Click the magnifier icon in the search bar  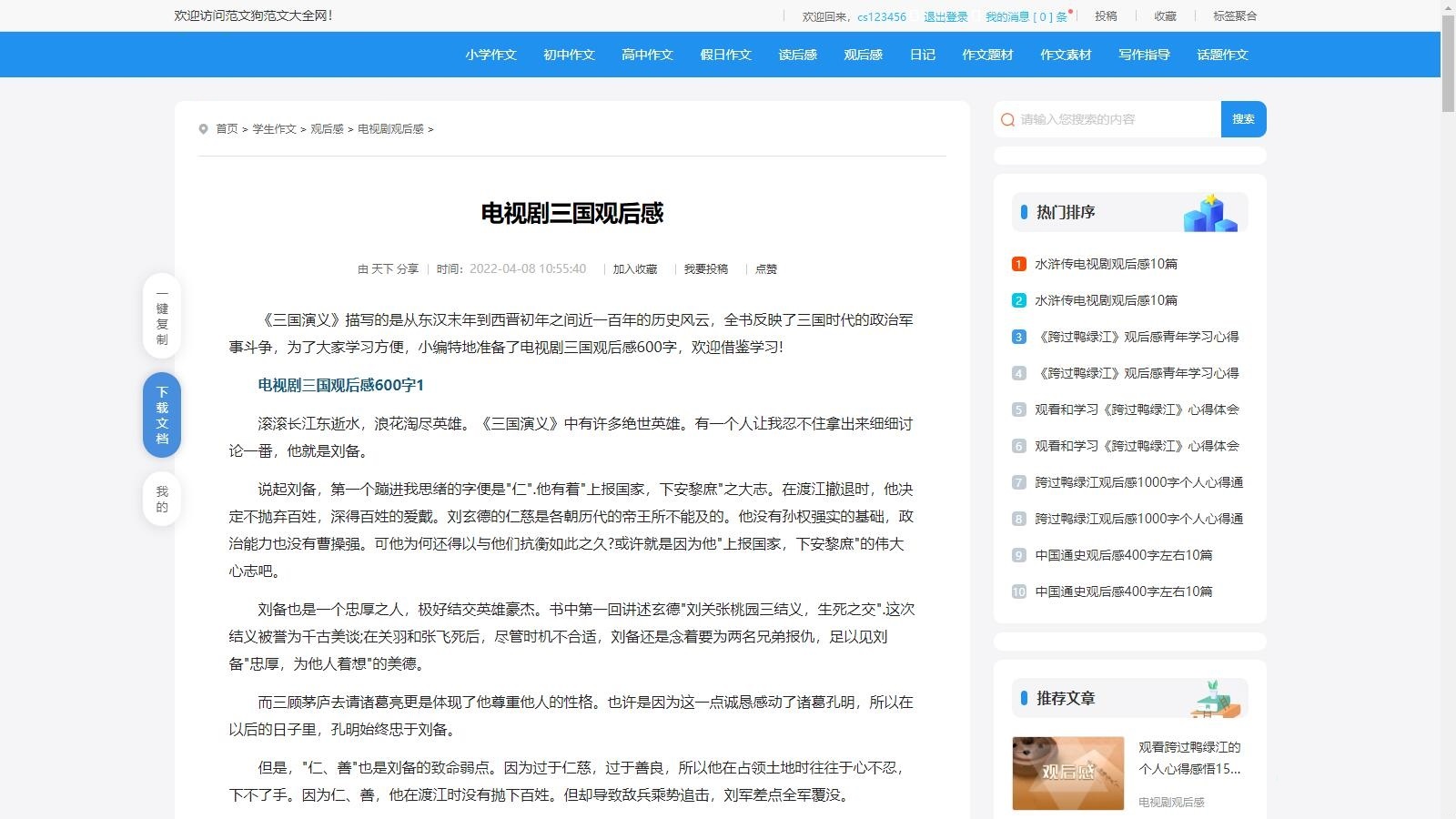(1006, 119)
